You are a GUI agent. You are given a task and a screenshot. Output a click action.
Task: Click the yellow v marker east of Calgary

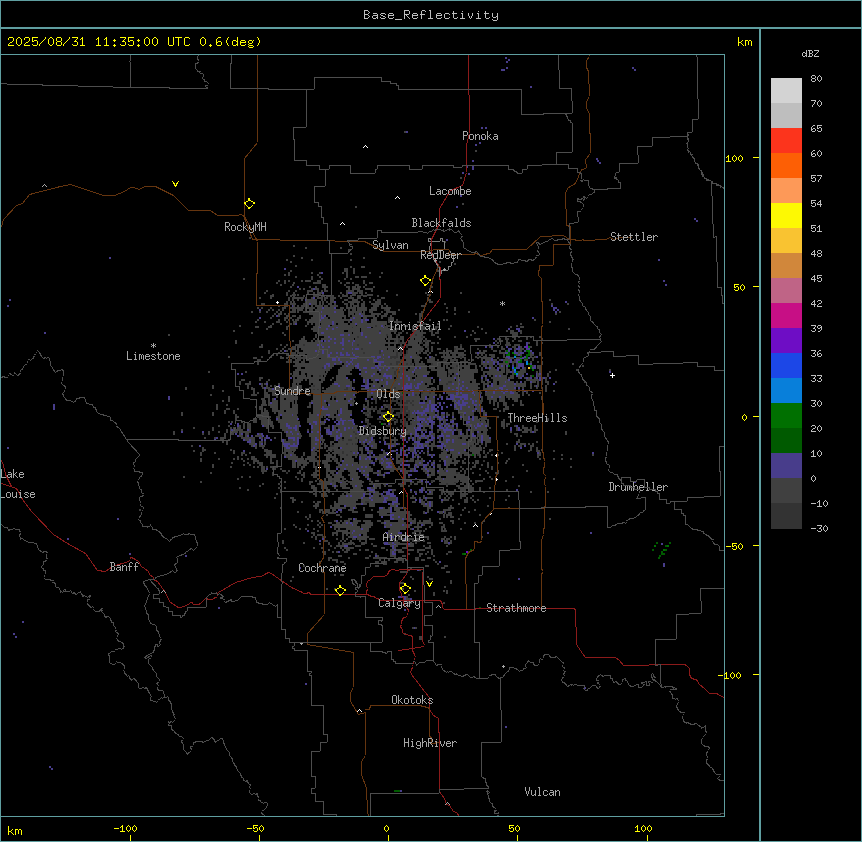(x=429, y=583)
